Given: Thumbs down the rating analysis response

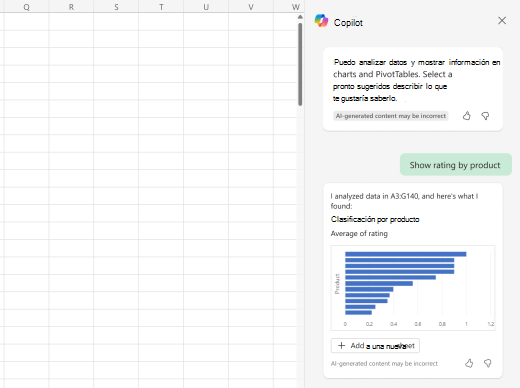Looking at the screenshot, I should 488,363.
